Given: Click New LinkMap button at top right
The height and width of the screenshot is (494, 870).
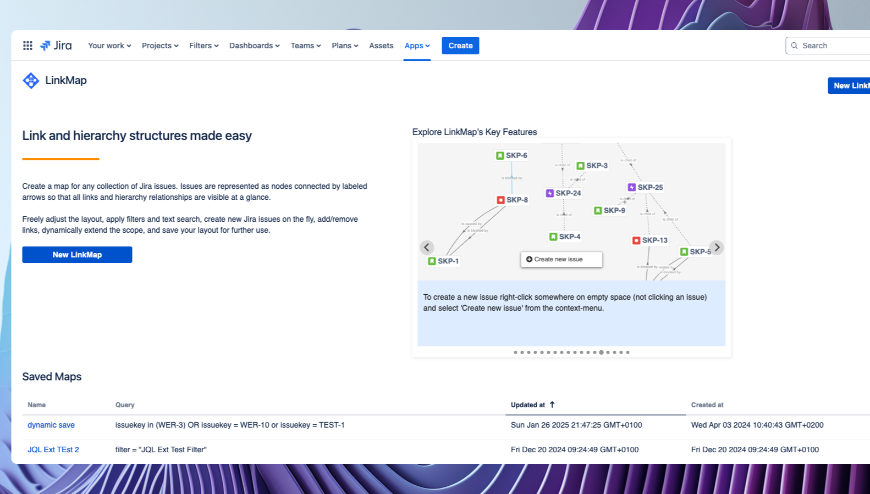Looking at the screenshot, I should [849, 85].
